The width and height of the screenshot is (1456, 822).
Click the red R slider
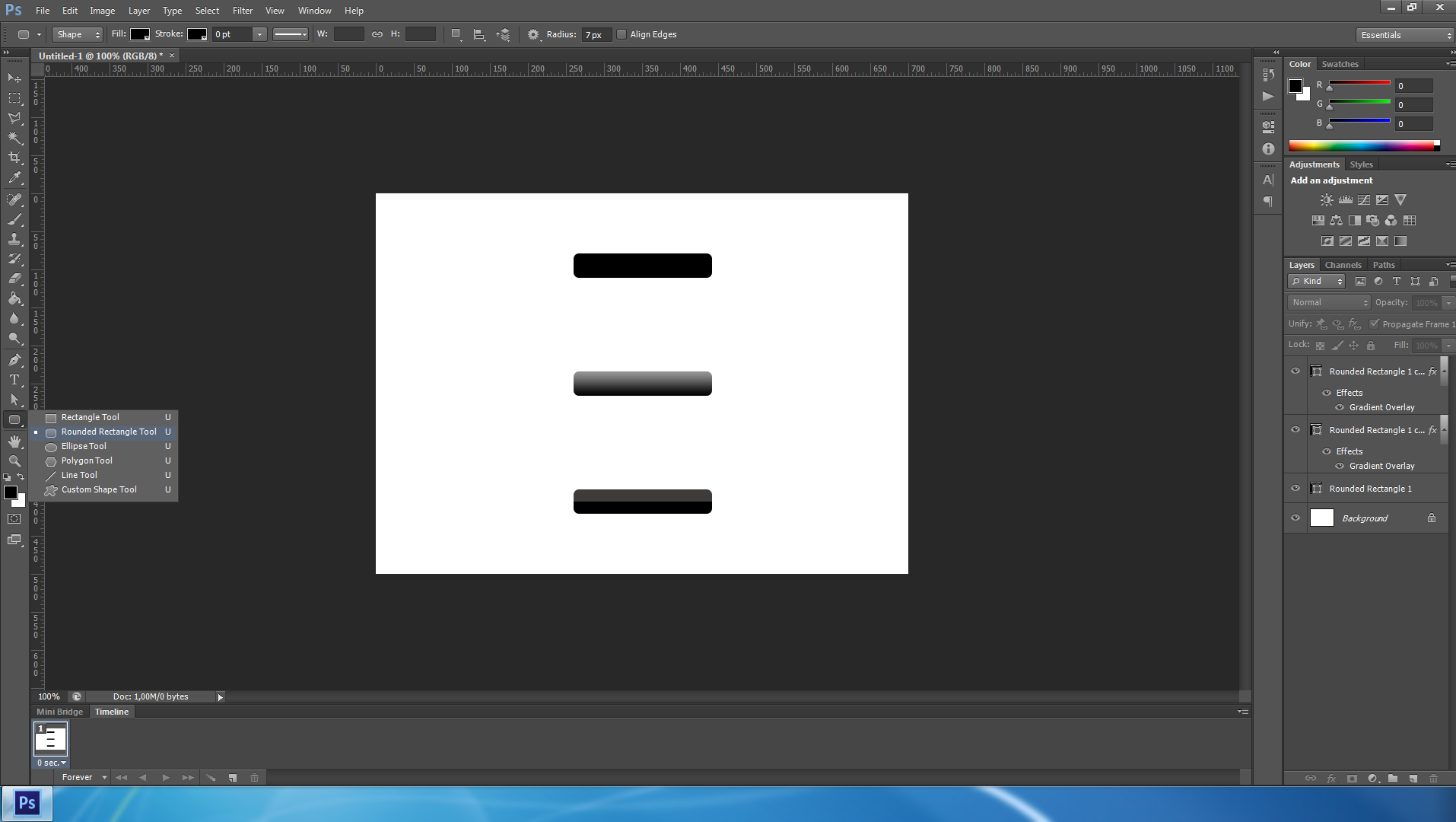(1359, 82)
